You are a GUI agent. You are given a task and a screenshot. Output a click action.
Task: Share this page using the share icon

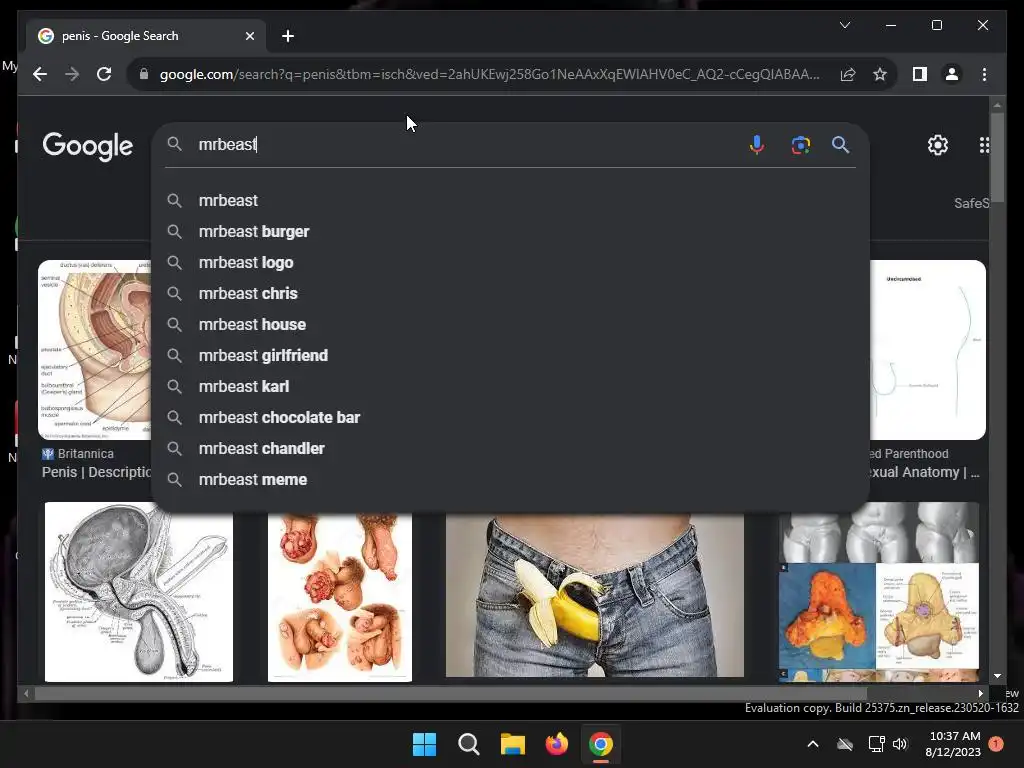pos(848,74)
